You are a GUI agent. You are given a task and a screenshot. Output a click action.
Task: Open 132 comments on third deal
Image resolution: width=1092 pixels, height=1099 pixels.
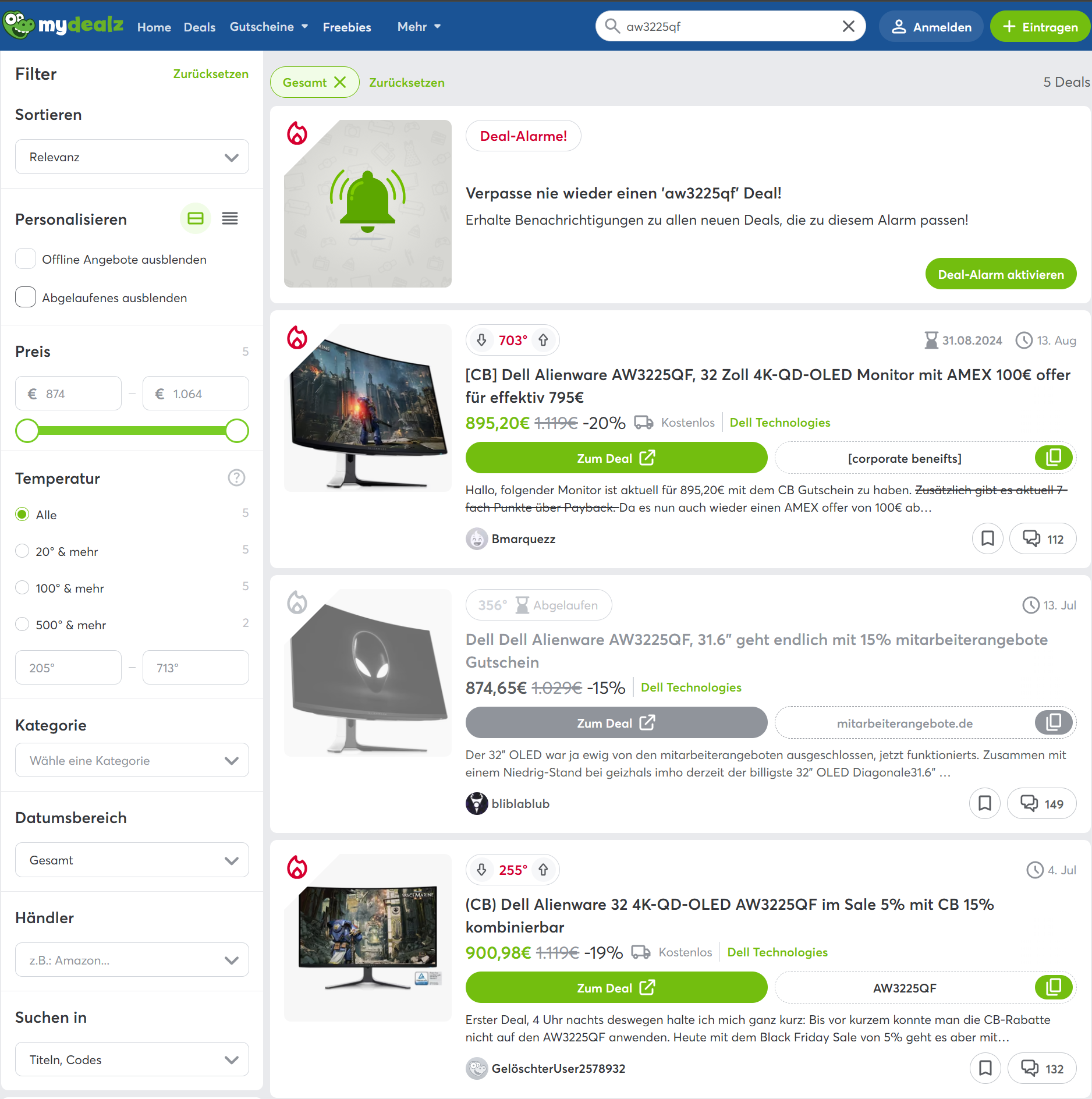pyautogui.click(x=1042, y=1068)
